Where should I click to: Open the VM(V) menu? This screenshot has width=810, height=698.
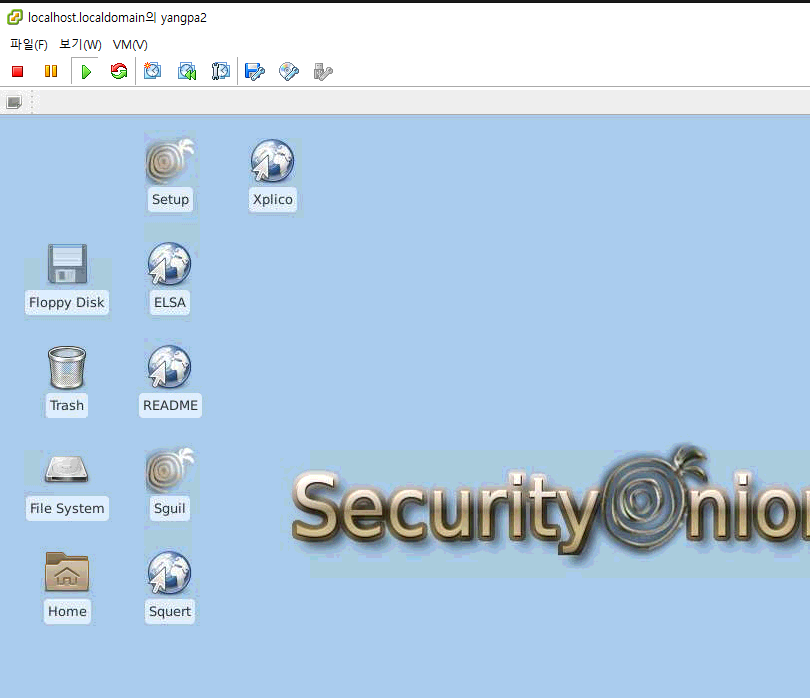pyautogui.click(x=130, y=45)
